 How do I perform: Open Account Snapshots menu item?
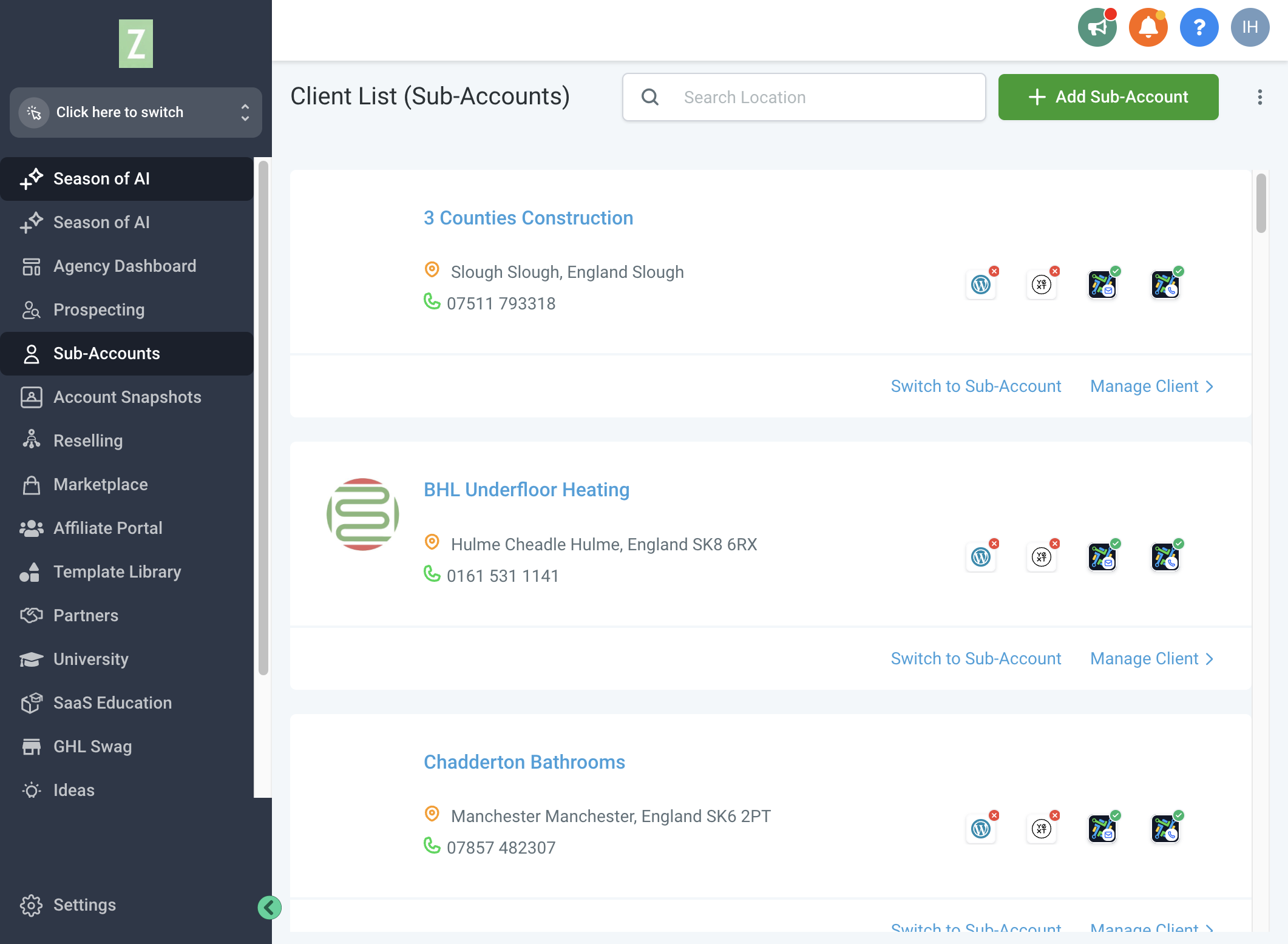(x=127, y=397)
